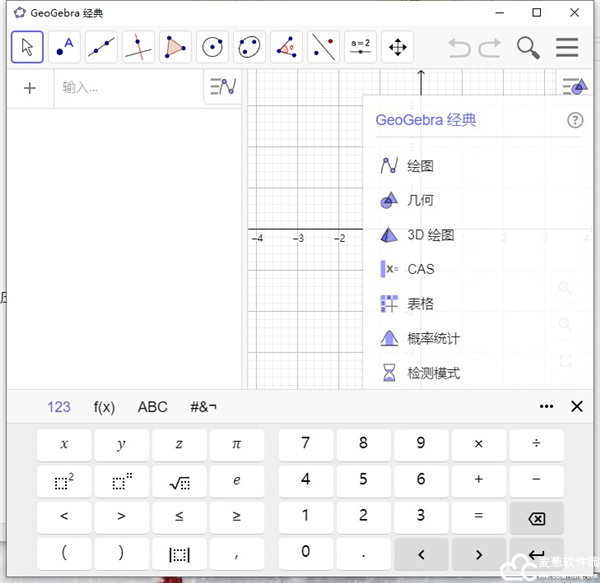
Task: Pick the Polygon tool
Action: pyautogui.click(x=175, y=46)
